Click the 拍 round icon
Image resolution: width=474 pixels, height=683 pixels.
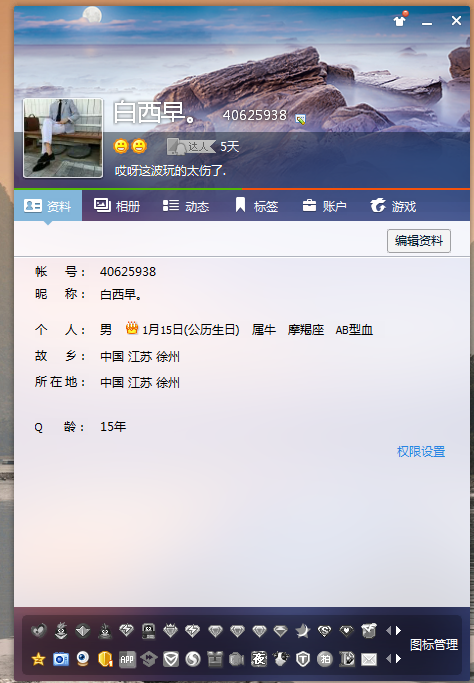[x=325, y=659]
